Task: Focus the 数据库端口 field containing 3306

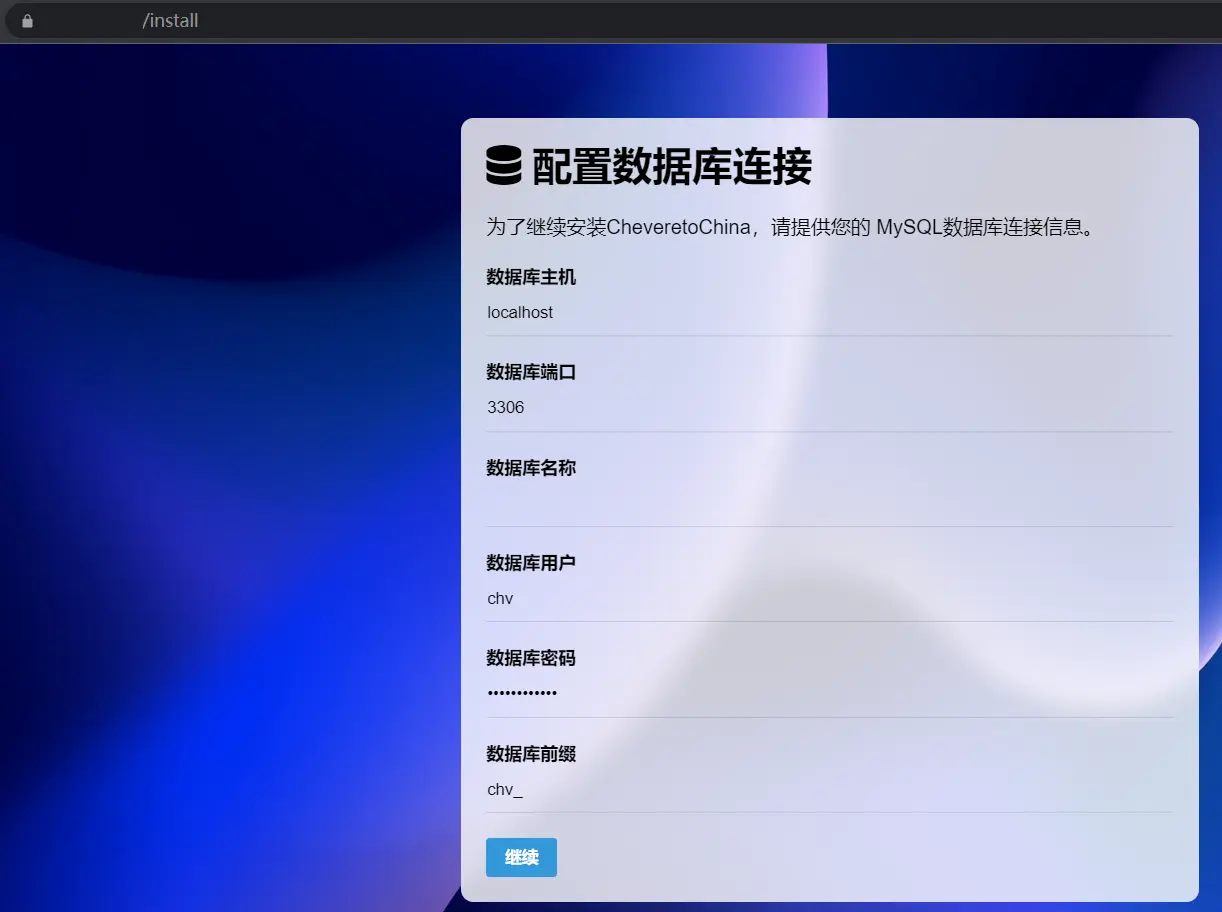Action: tap(829, 408)
